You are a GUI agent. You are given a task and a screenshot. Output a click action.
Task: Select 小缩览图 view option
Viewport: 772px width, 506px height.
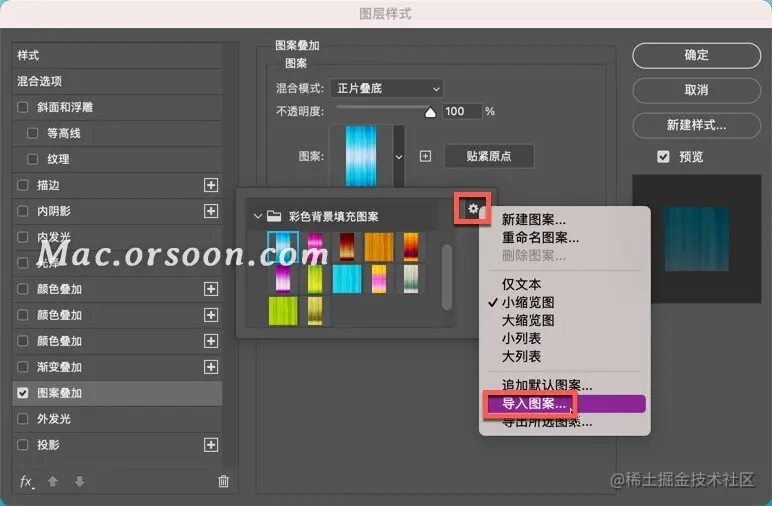tap(528, 302)
